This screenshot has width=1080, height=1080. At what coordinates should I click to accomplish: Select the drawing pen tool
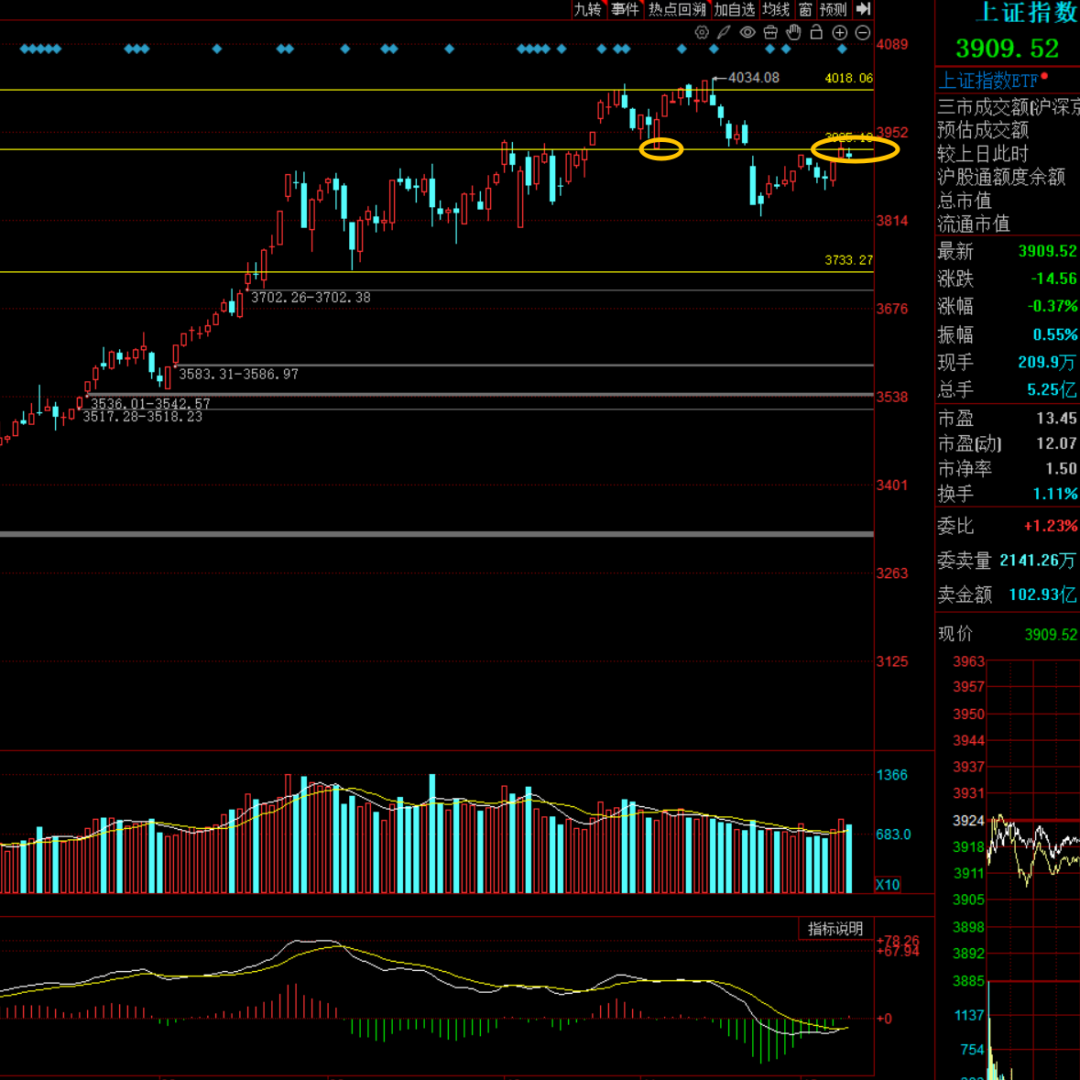click(x=724, y=32)
